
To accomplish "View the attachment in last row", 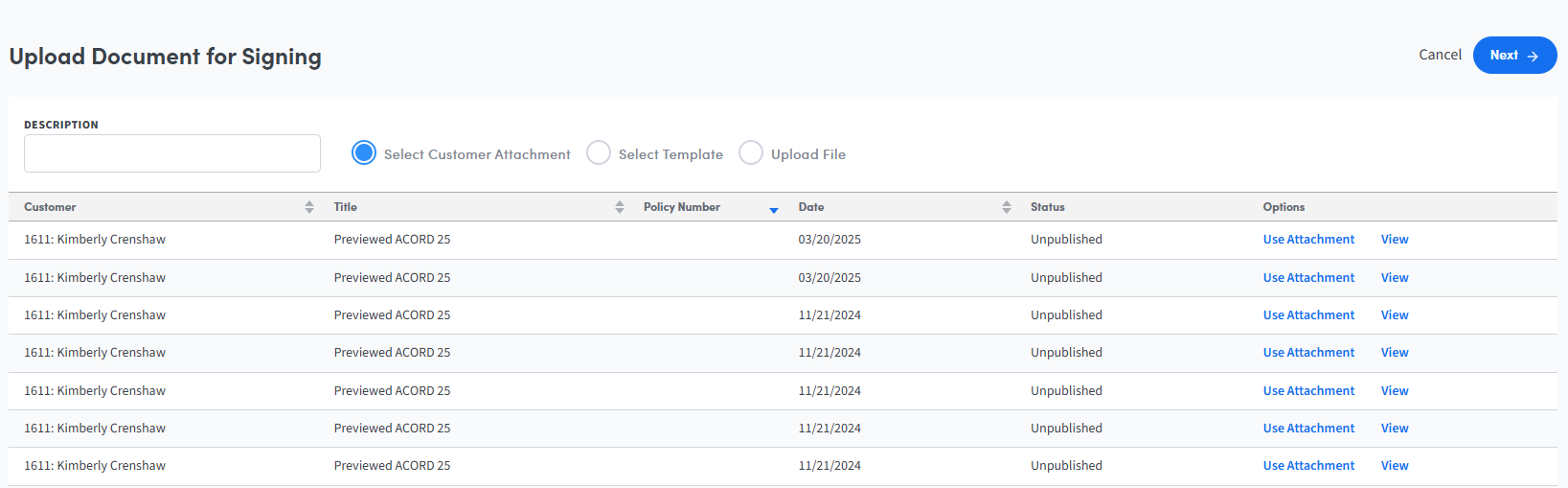I will coord(1395,466).
